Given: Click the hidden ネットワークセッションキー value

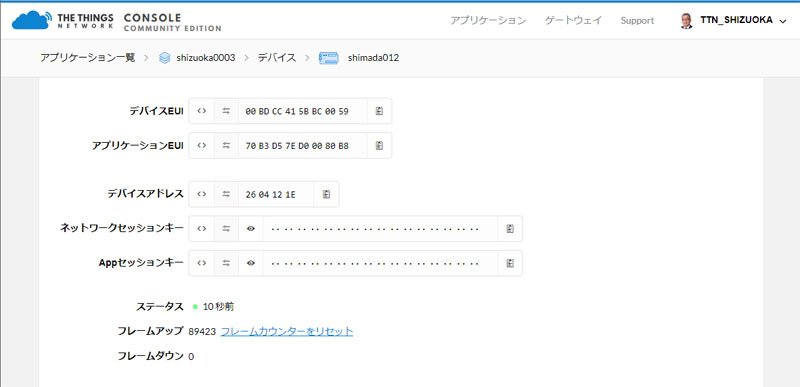Looking at the screenshot, I should click(375, 229).
